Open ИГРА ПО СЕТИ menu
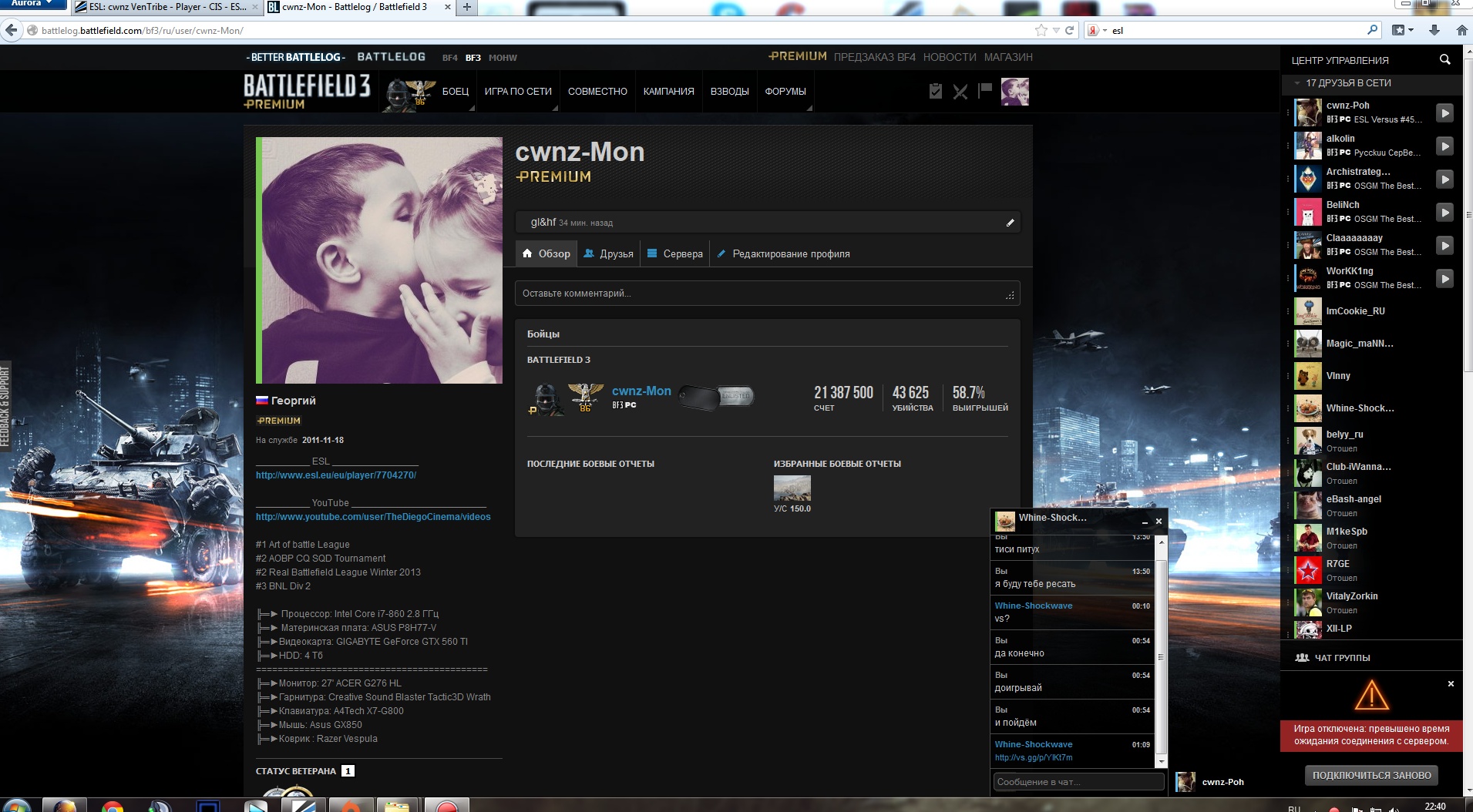The height and width of the screenshot is (812, 1473). pos(518,92)
